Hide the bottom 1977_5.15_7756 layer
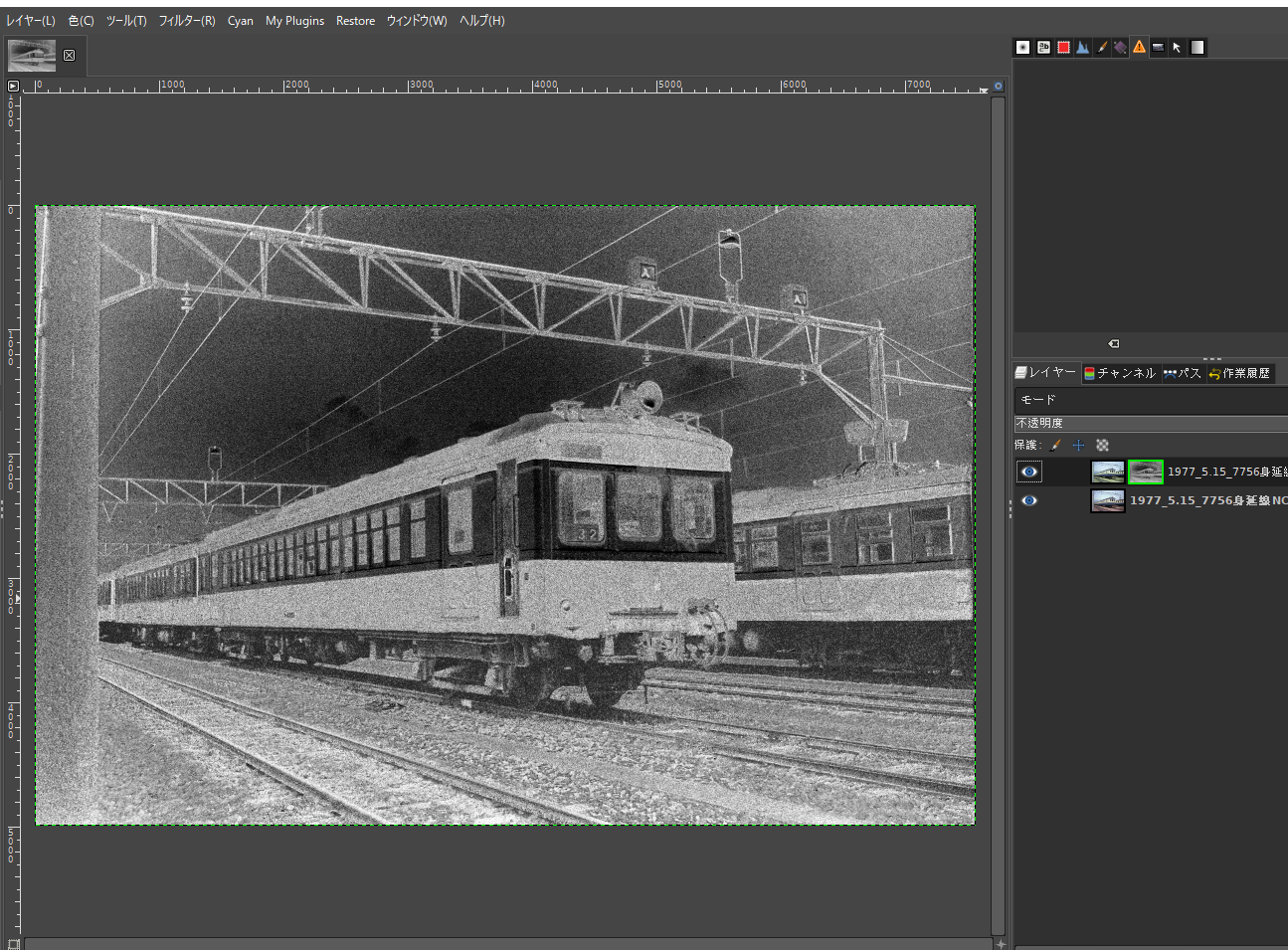Image resolution: width=1288 pixels, height=950 pixels. [x=1029, y=501]
